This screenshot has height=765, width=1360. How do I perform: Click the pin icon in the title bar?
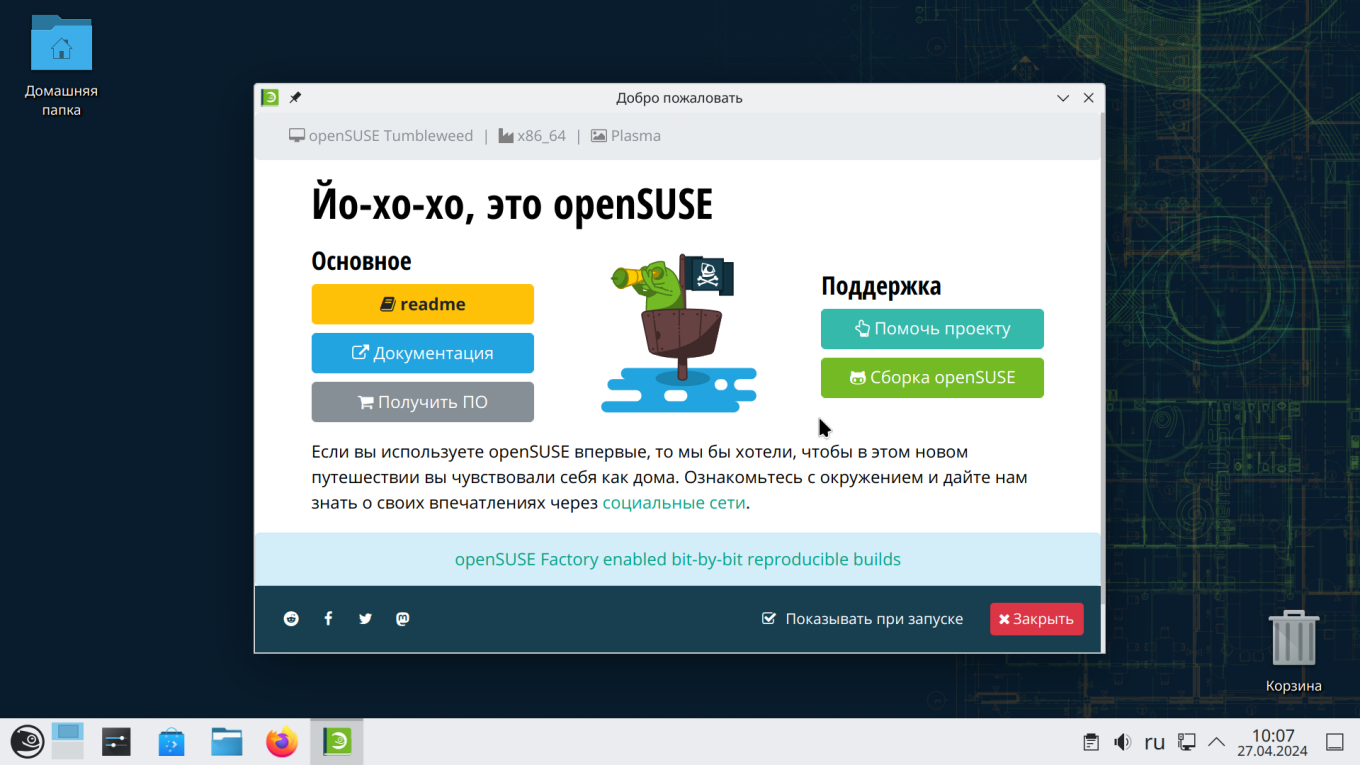295,98
